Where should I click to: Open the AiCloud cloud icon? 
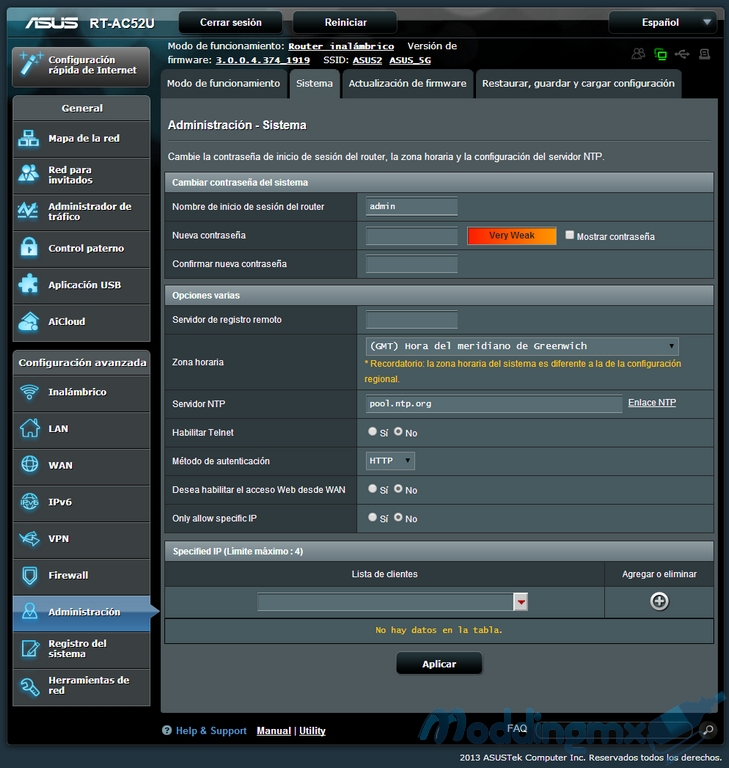click(29, 322)
